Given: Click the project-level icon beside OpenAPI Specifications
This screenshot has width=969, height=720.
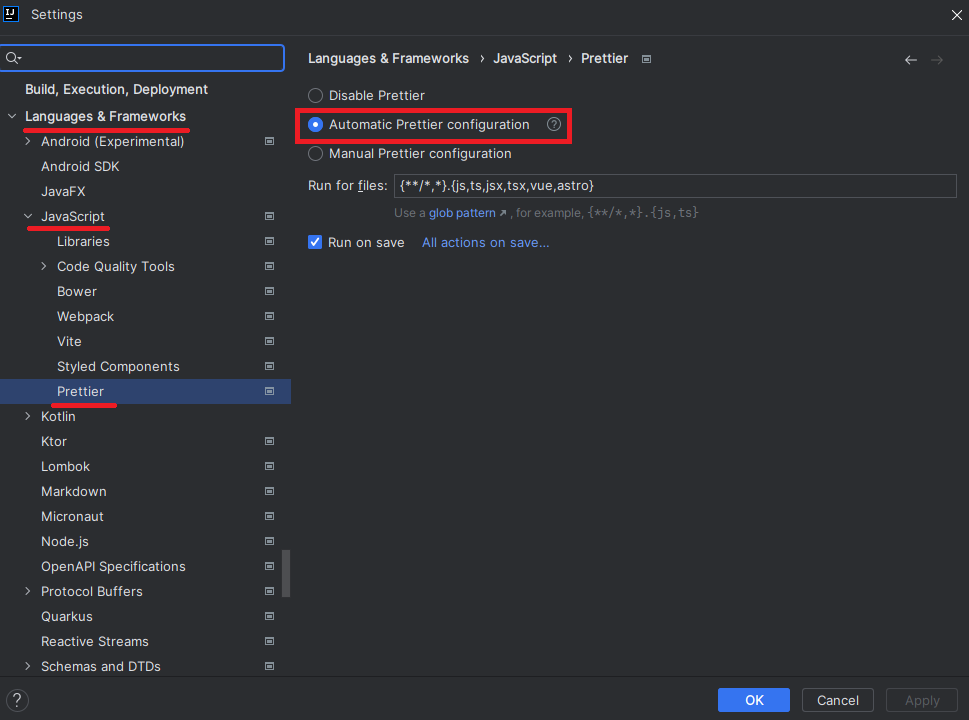Looking at the screenshot, I should click(269, 567).
